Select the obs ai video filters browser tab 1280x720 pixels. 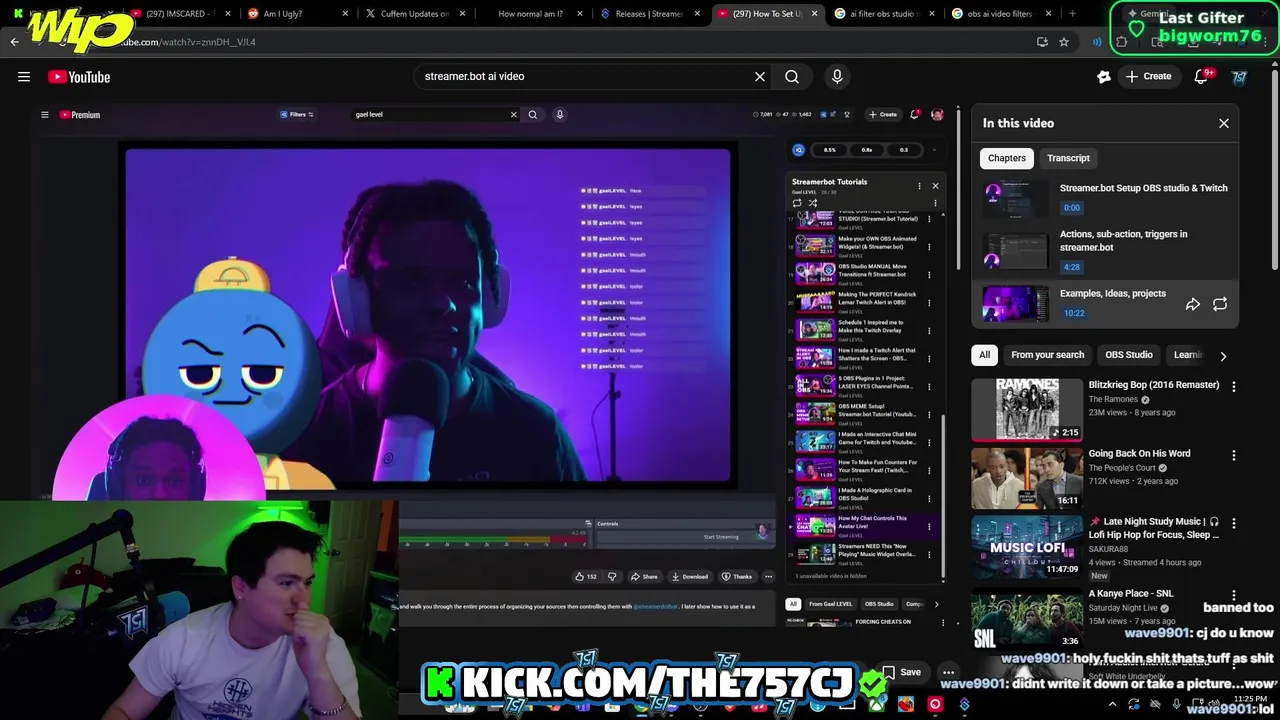click(x=998, y=14)
